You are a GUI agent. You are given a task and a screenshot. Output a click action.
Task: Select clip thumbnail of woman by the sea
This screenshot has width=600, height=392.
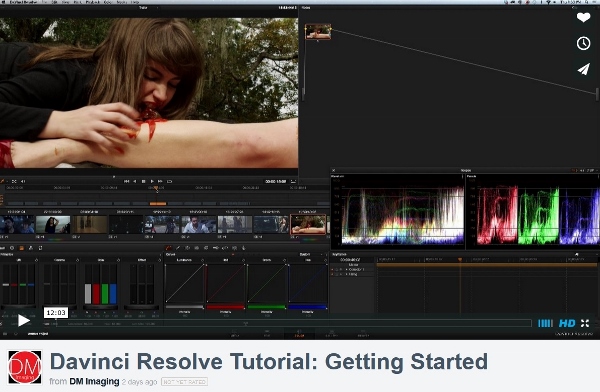click(x=53, y=225)
